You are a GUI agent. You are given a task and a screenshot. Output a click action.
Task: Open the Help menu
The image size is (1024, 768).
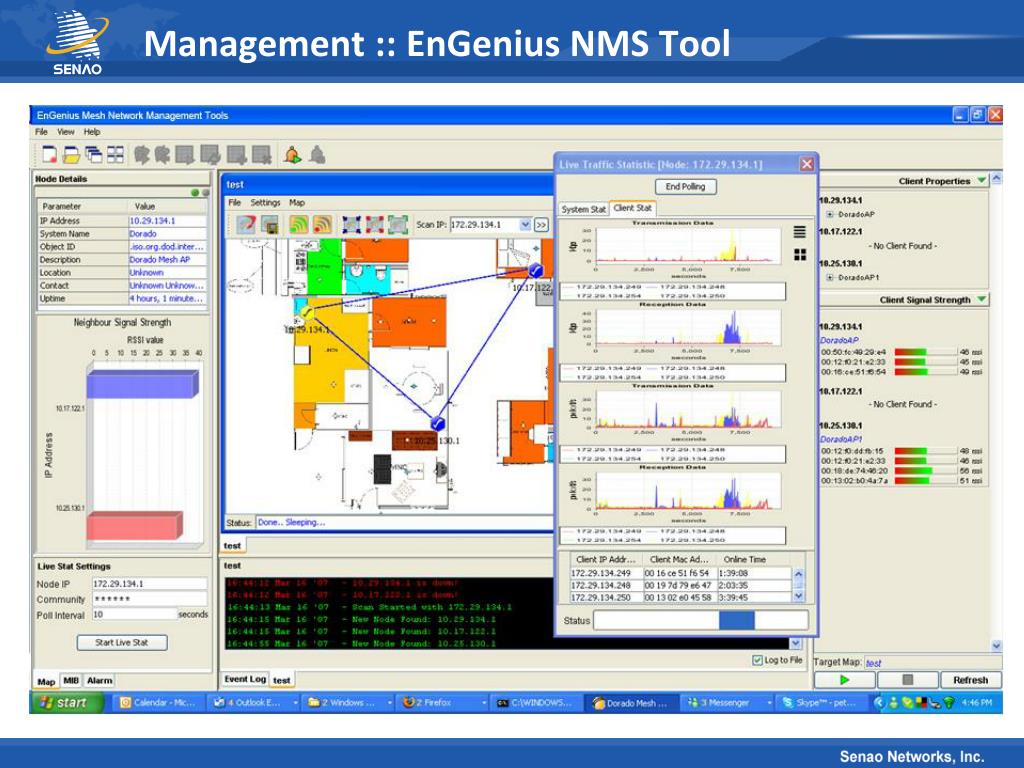(x=91, y=132)
